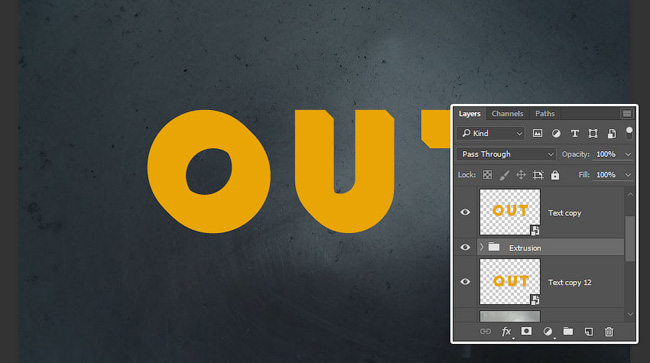Switch to the Channels tab
Screen dimensions: 650x363
(507, 114)
